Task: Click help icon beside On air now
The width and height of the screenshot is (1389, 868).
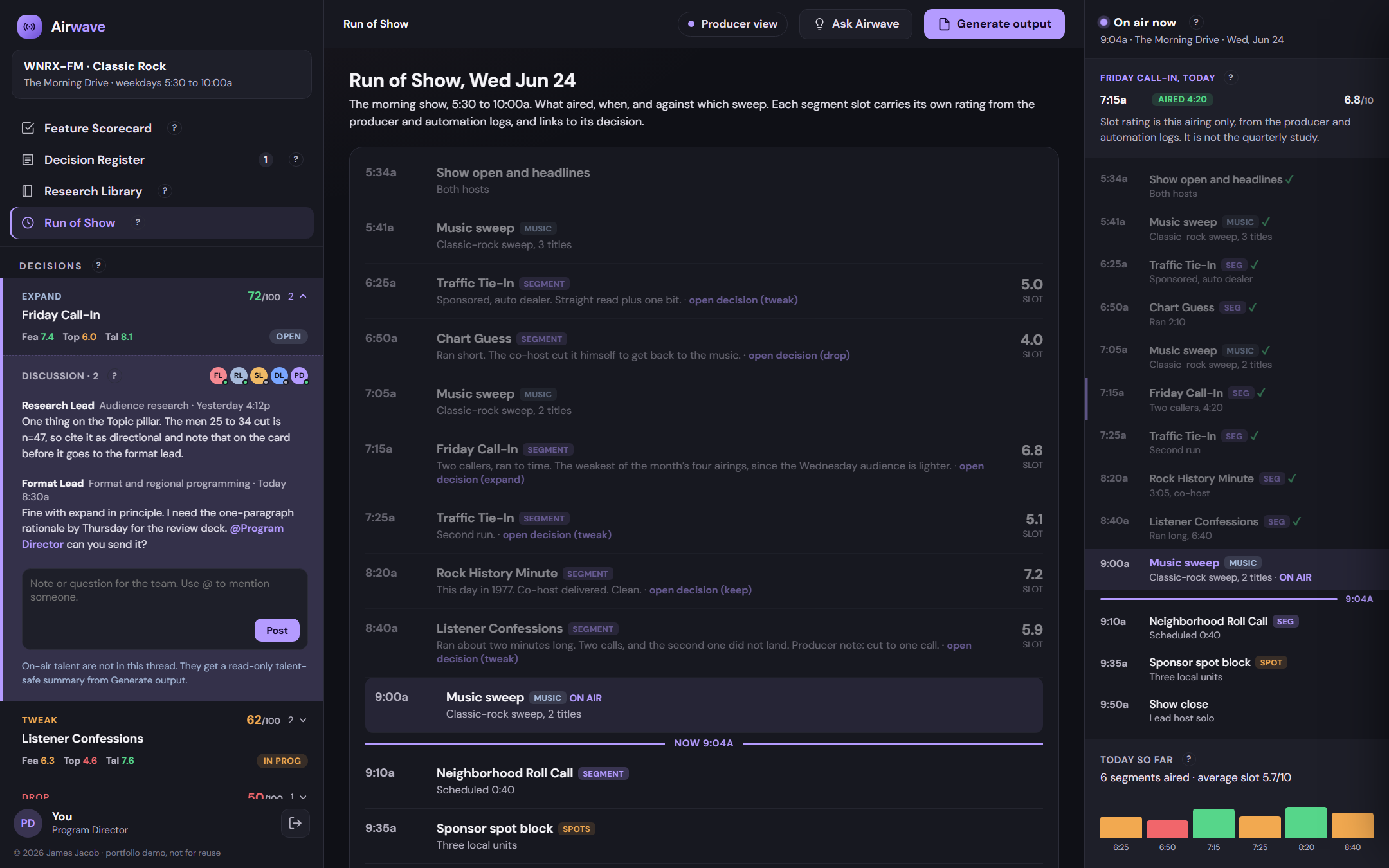Action: click(x=1195, y=23)
